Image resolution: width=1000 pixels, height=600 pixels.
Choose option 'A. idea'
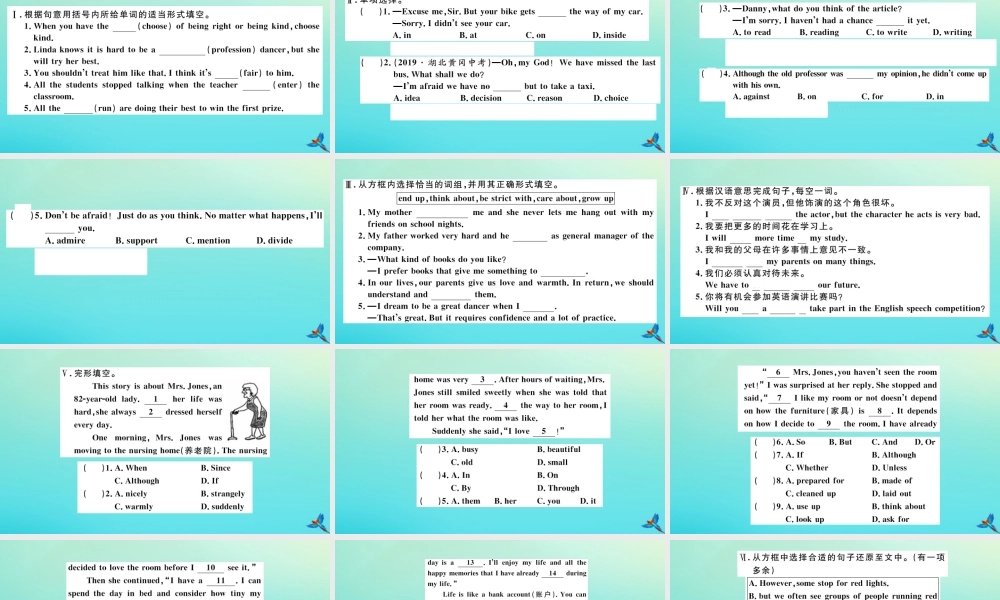click(x=407, y=98)
